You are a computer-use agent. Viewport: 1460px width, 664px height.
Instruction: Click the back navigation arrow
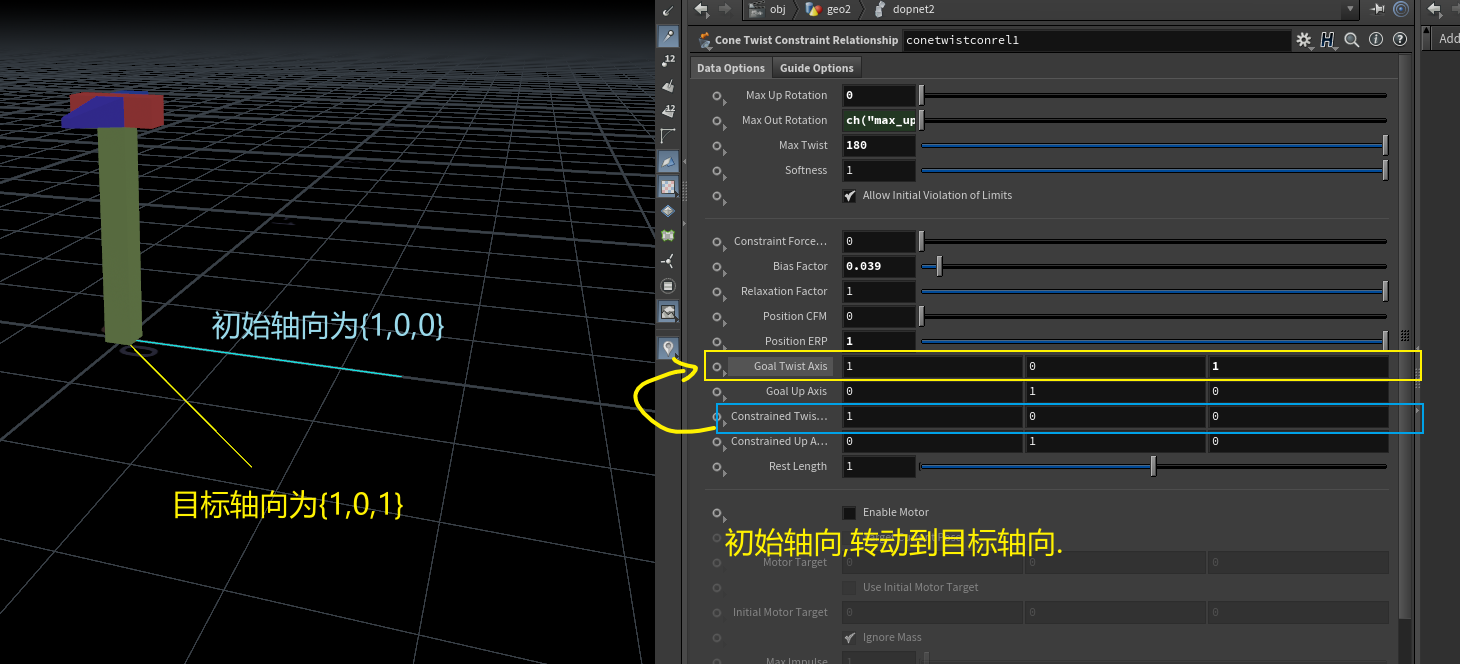tap(700, 9)
